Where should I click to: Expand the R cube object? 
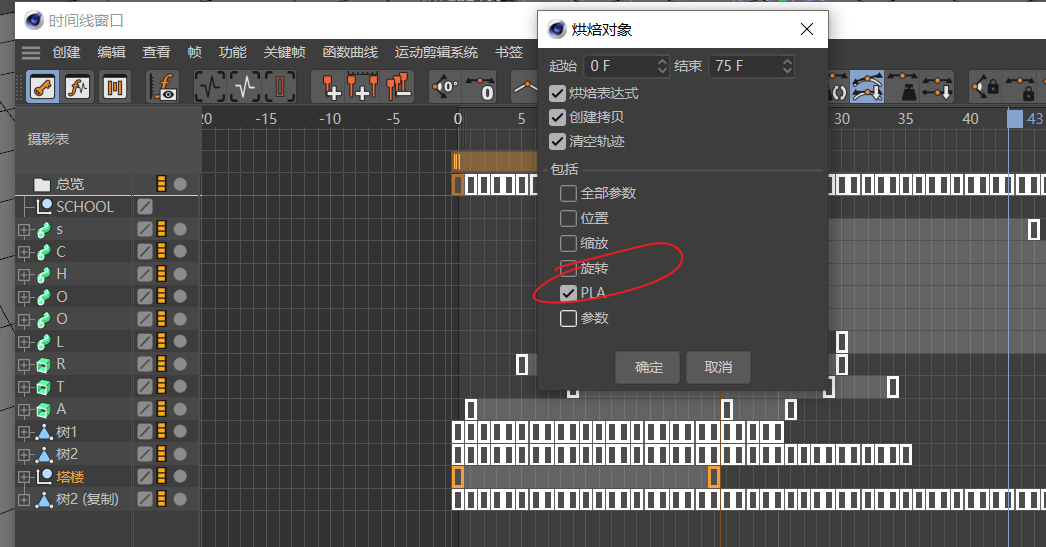click(x=24, y=364)
